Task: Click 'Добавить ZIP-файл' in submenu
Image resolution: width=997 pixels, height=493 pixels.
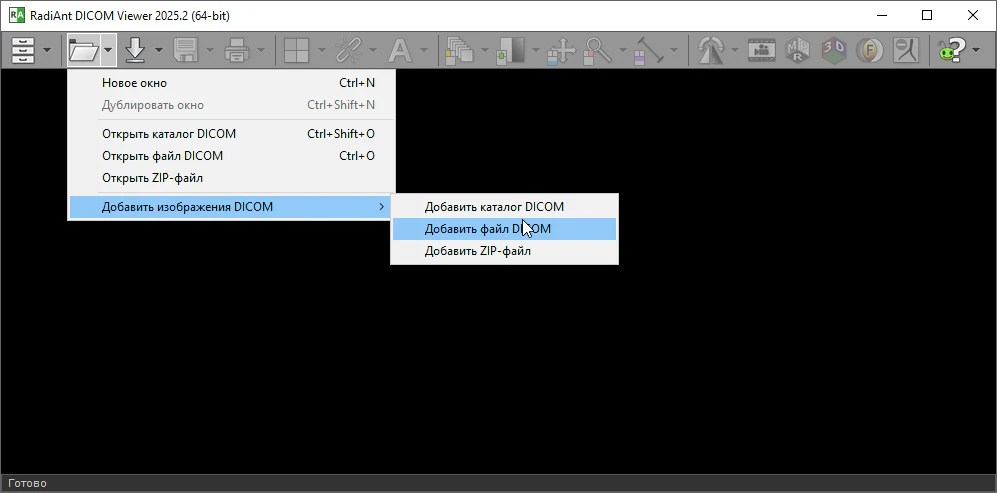Action: (x=477, y=251)
